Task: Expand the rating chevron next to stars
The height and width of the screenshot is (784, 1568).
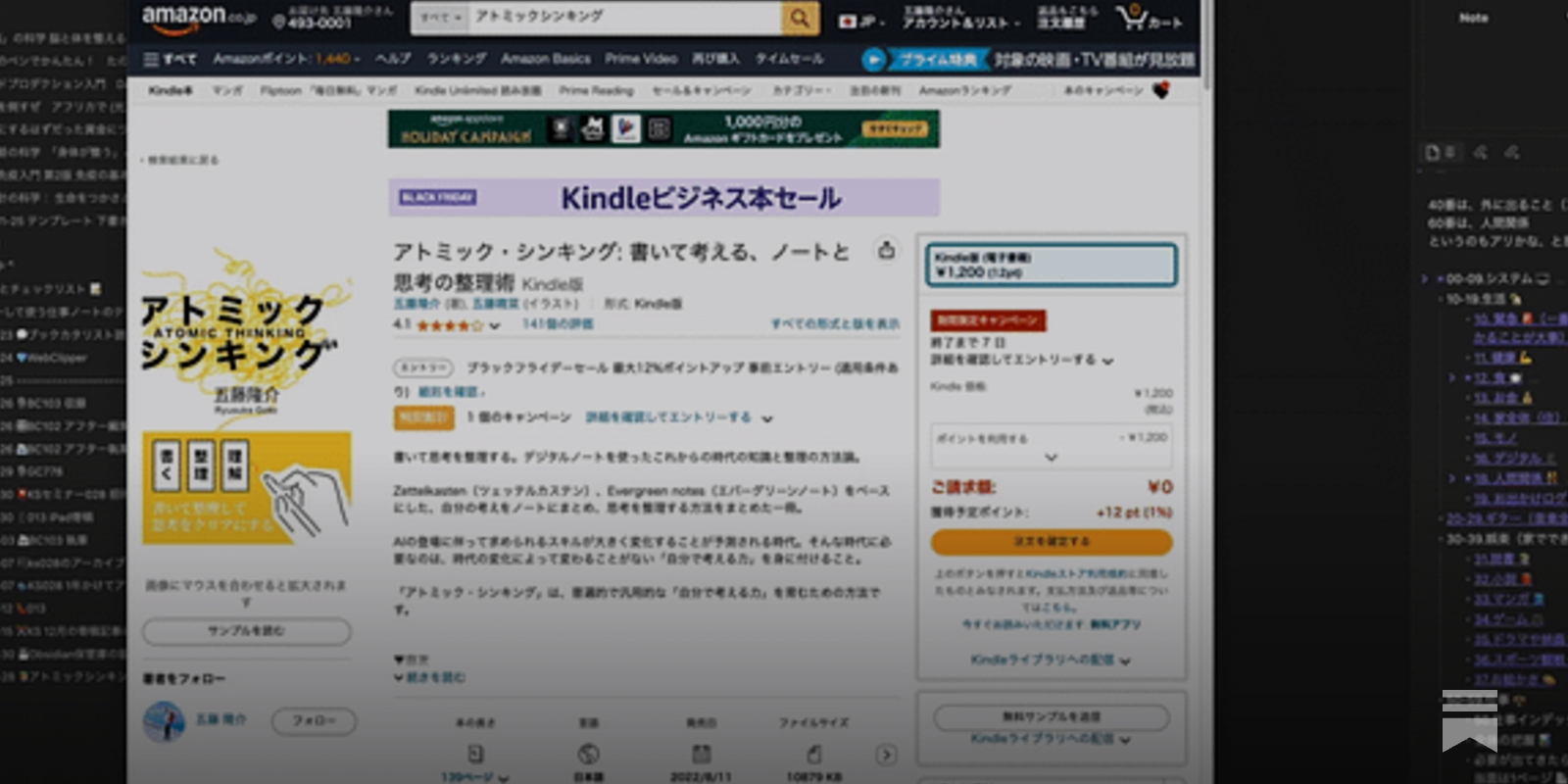Action: [x=495, y=326]
